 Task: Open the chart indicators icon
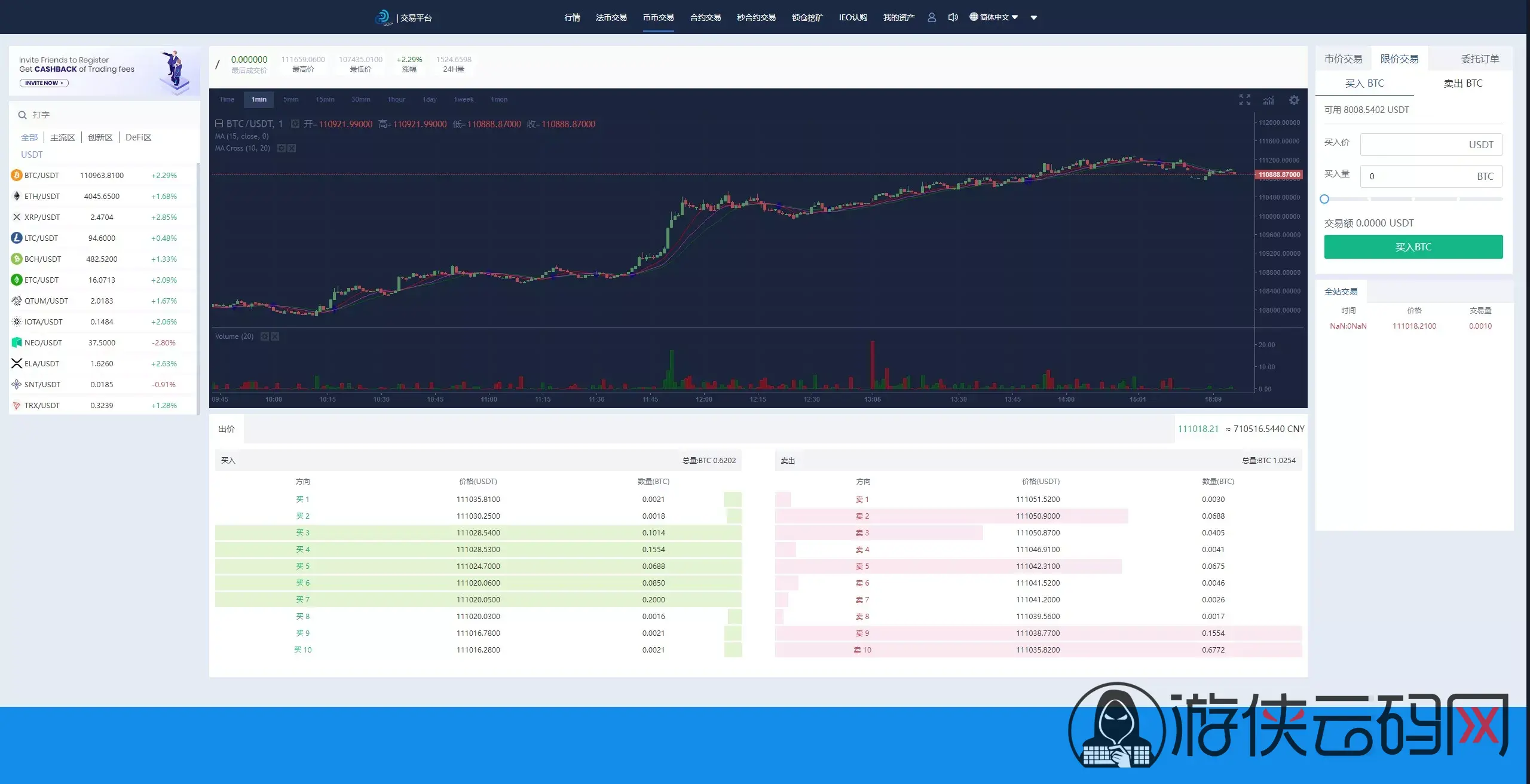coord(1268,100)
